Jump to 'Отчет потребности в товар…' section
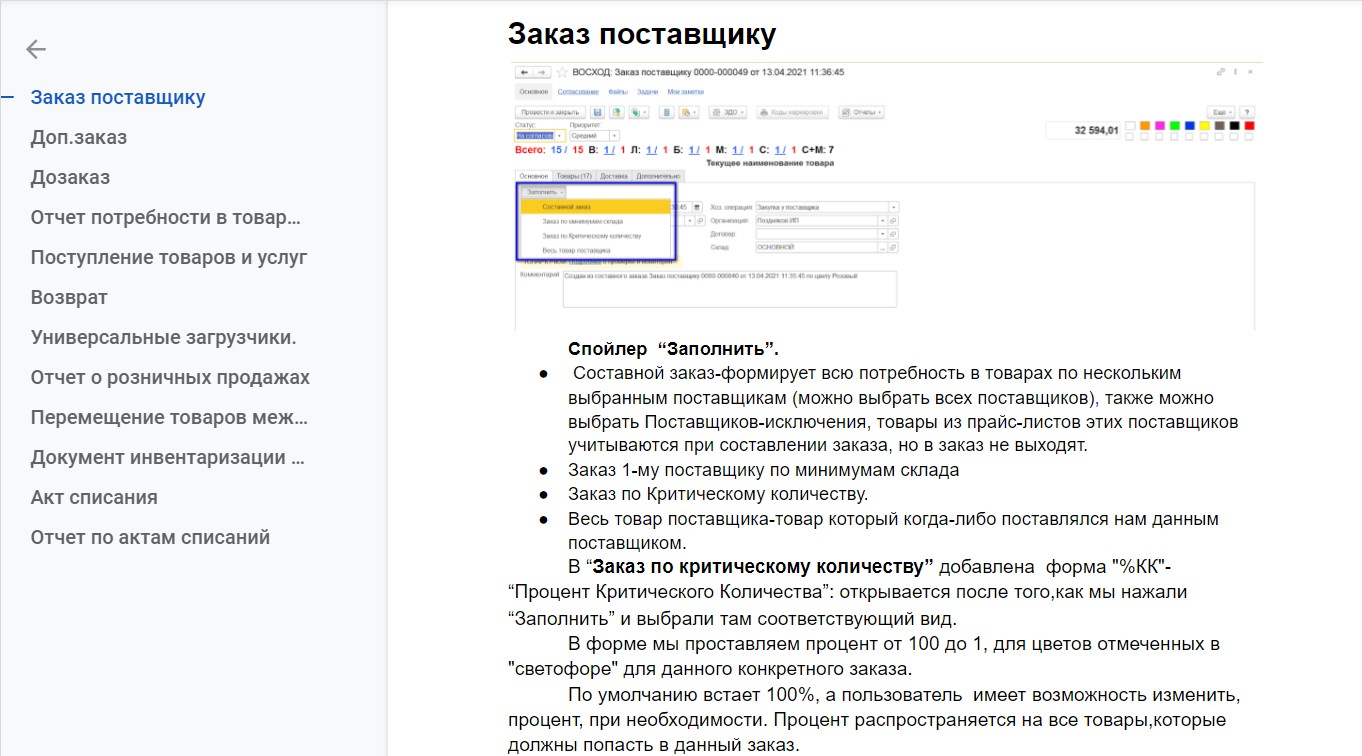Image resolution: width=1362 pixels, height=756 pixels. tap(166, 217)
